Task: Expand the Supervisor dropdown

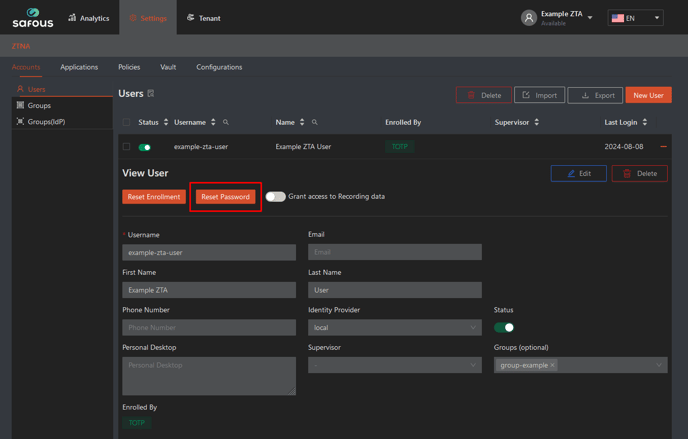Action: pyautogui.click(x=394, y=365)
